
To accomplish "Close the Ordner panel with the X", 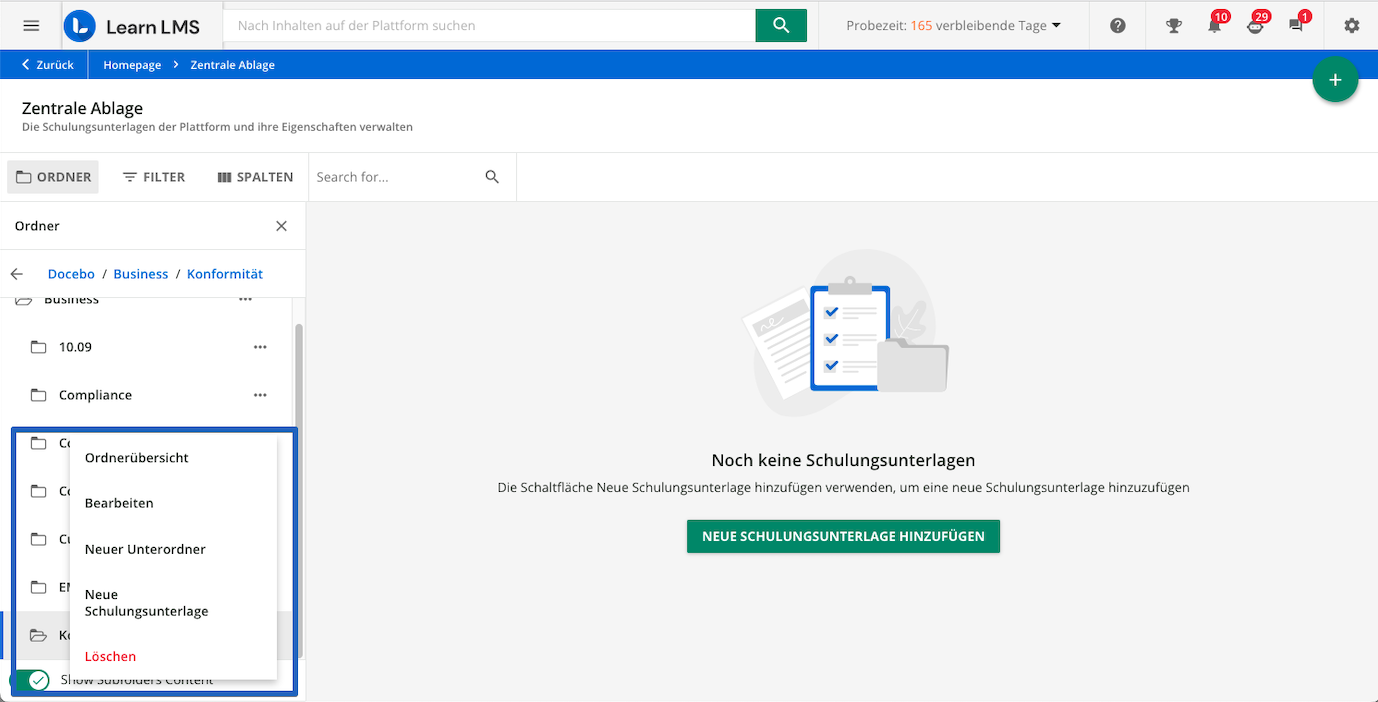I will (x=281, y=225).
